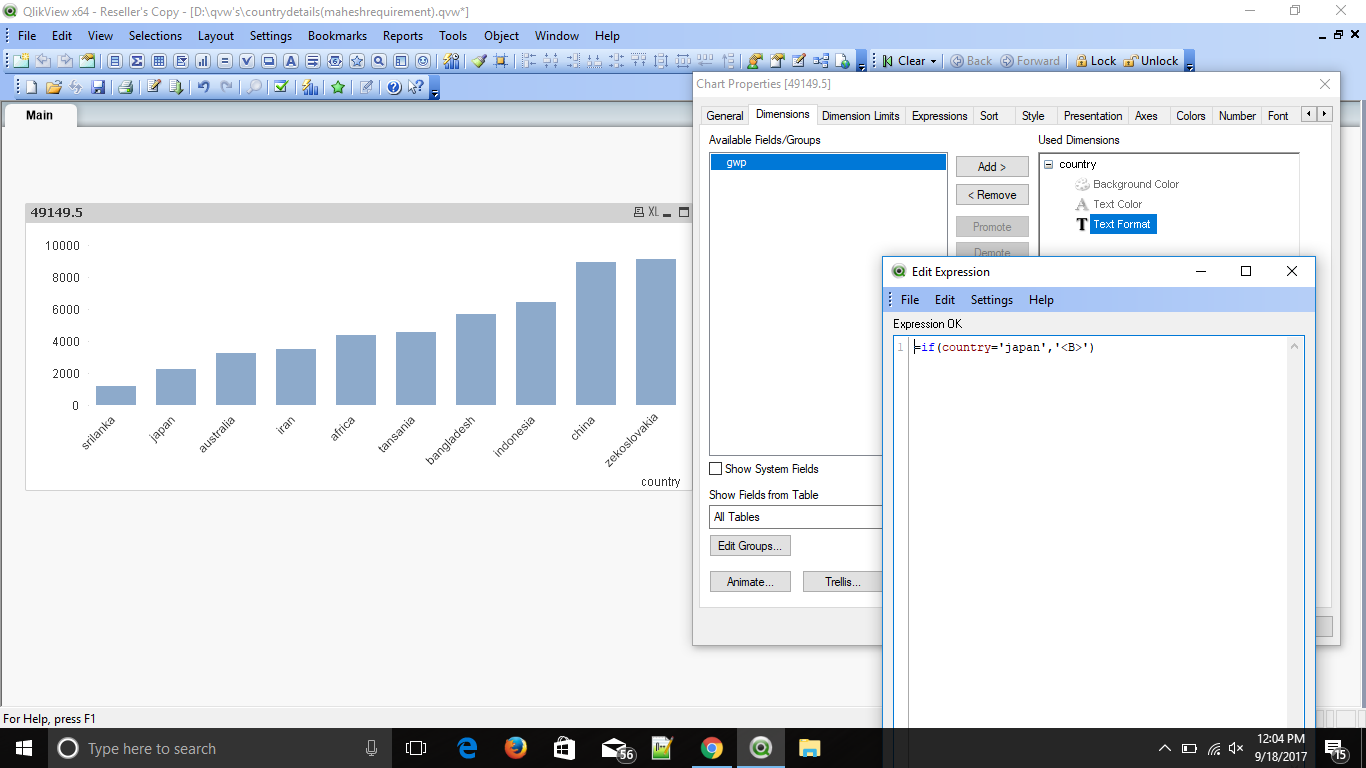Click the Lock selections icon
The height and width of the screenshot is (768, 1366).
[x=1095, y=61]
